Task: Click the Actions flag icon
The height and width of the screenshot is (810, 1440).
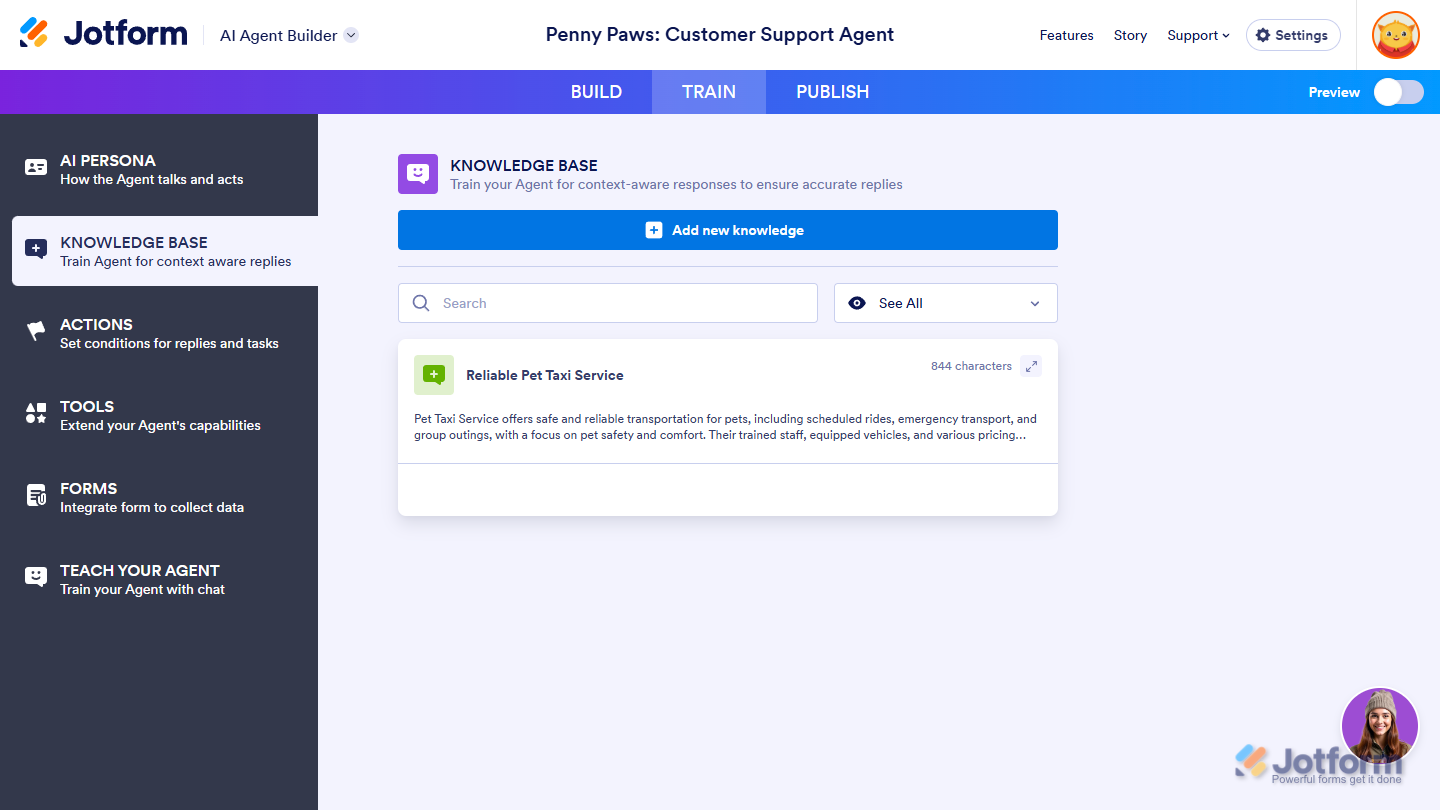Action: (36, 332)
